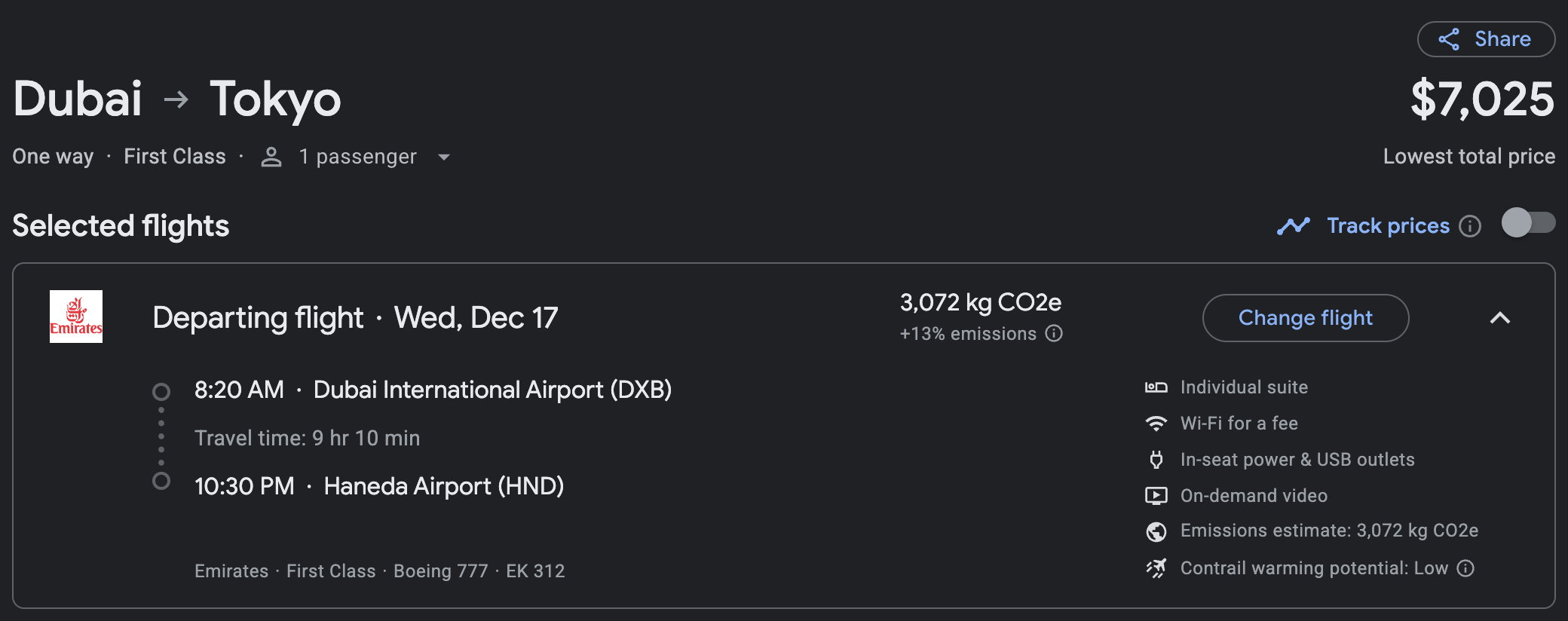1568x621 pixels.
Task: Click the Track prices trend-line icon
Action: [1294, 226]
